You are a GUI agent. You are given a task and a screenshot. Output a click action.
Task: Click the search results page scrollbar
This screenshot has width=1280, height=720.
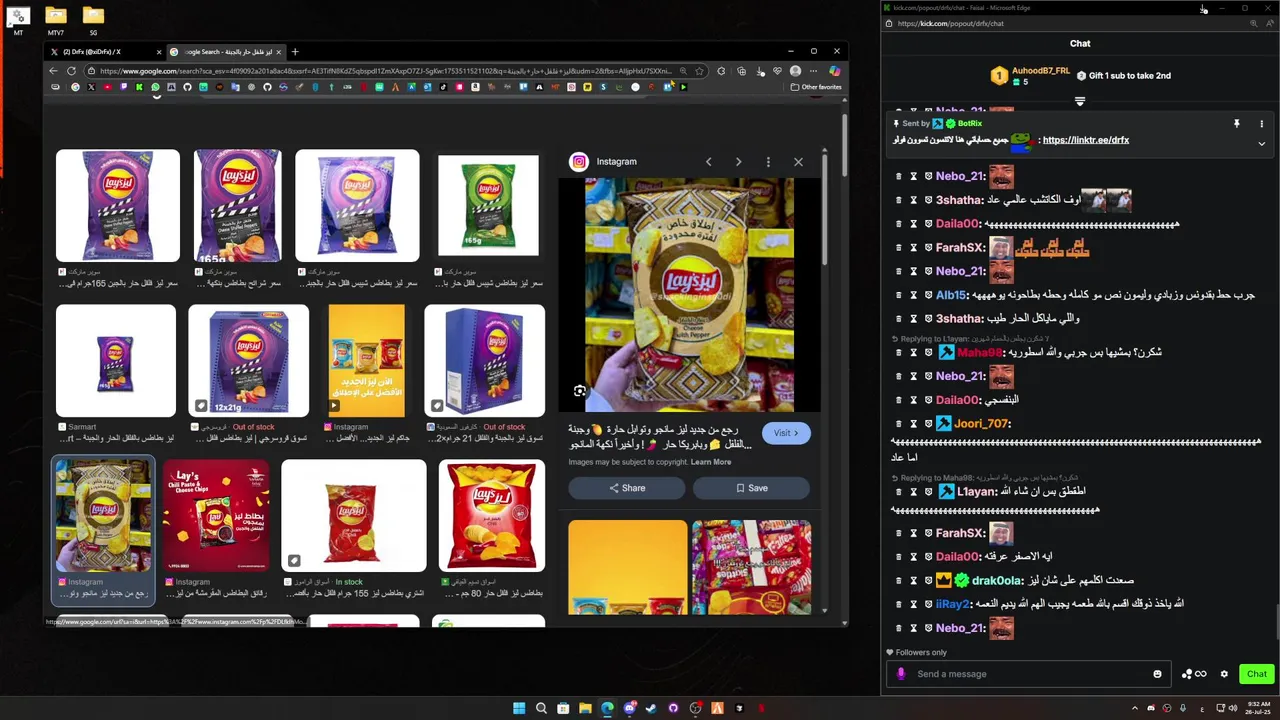click(845, 144)
